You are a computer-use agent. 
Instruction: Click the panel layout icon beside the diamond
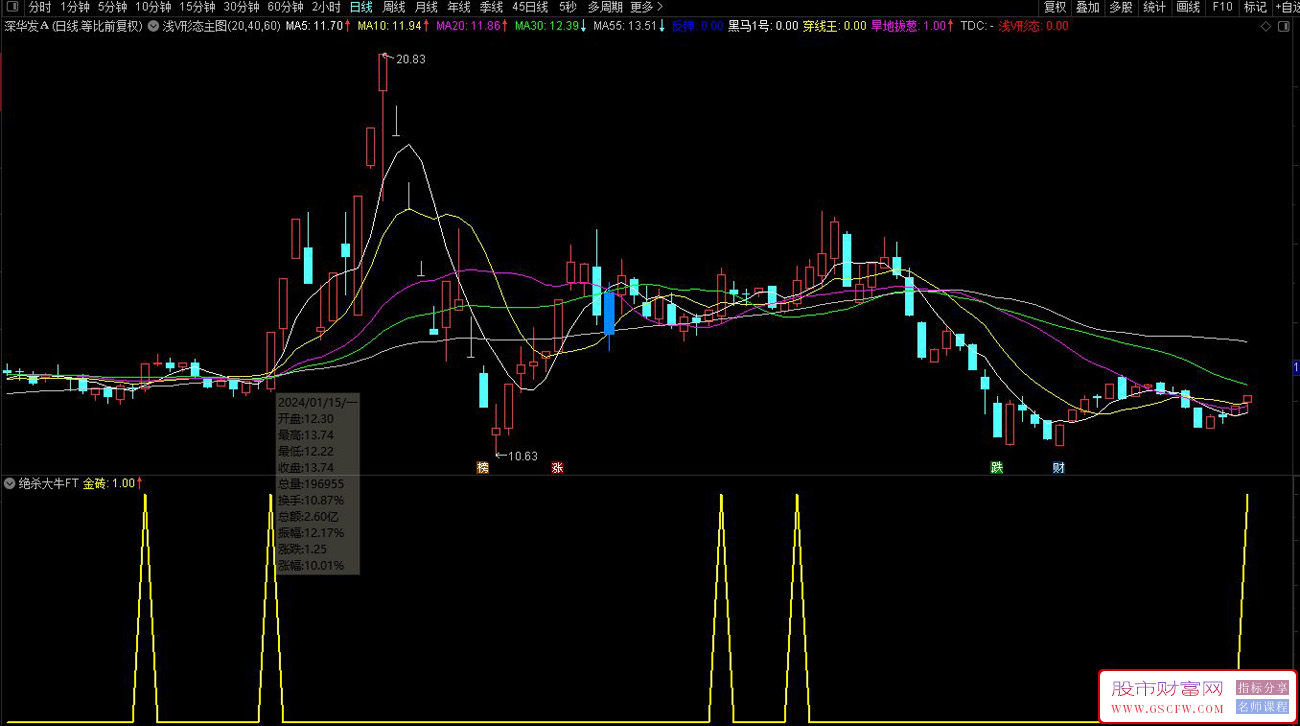[1286, 26]
